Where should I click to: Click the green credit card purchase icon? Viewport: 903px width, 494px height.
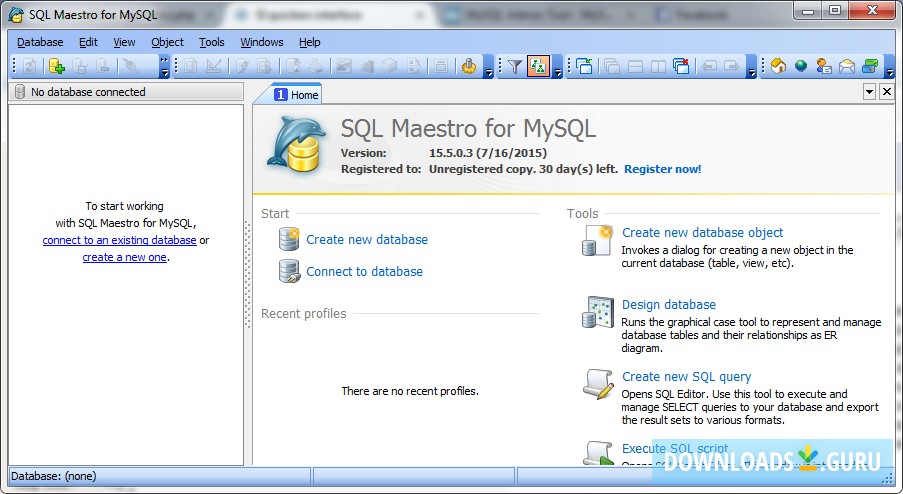tap(870, 66)
